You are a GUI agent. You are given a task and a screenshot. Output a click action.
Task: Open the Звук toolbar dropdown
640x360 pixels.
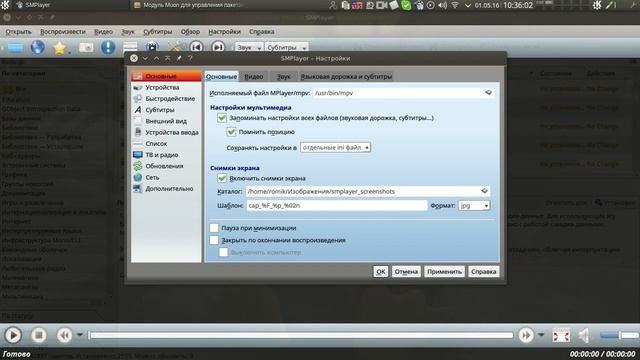coord(249,47)
